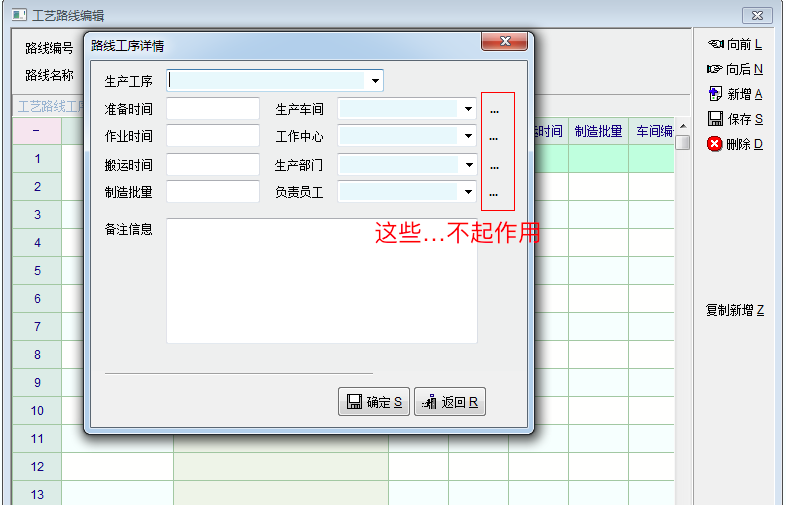Click into the 准备时间 input field
The width and height of the screenshot is (786, 505).
(213, 109)
